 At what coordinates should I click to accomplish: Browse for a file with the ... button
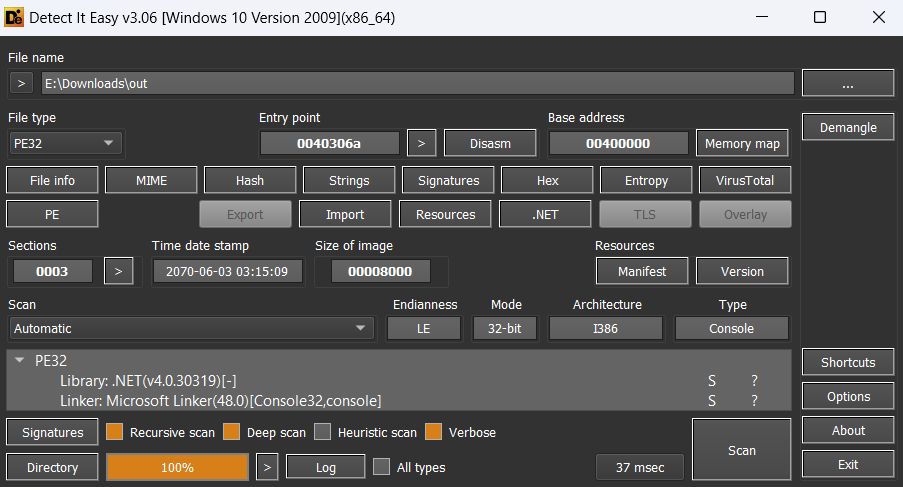[847, 84]
